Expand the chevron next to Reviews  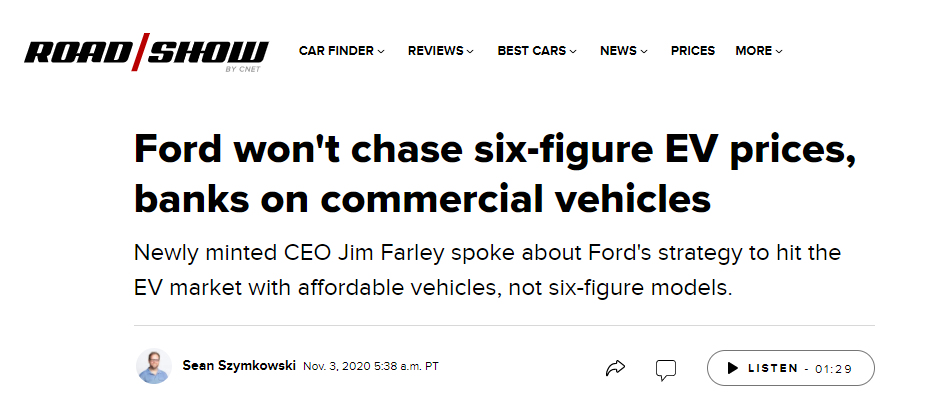coord(470,52)
